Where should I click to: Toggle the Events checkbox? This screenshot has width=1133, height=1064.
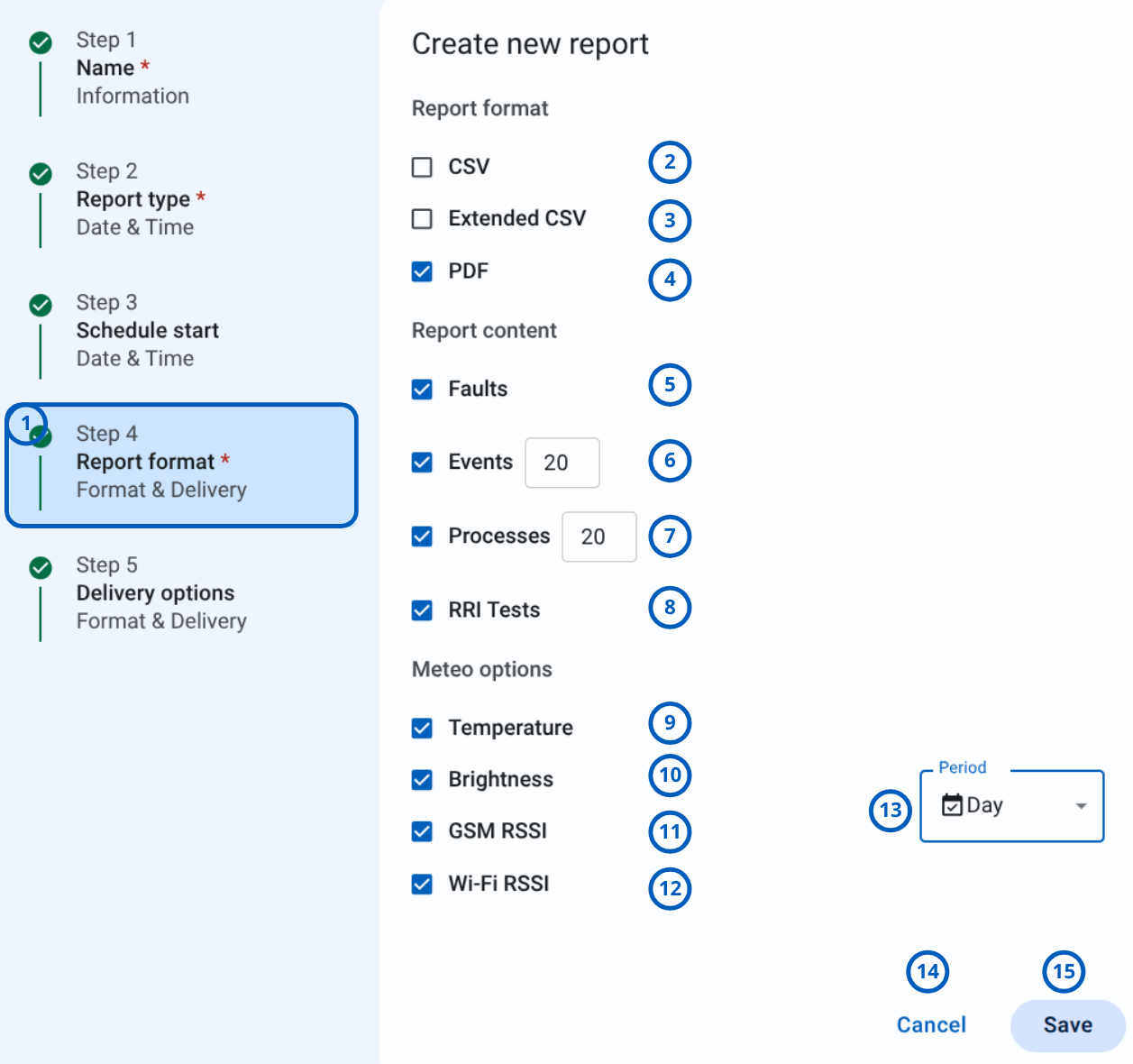(422, 463)
